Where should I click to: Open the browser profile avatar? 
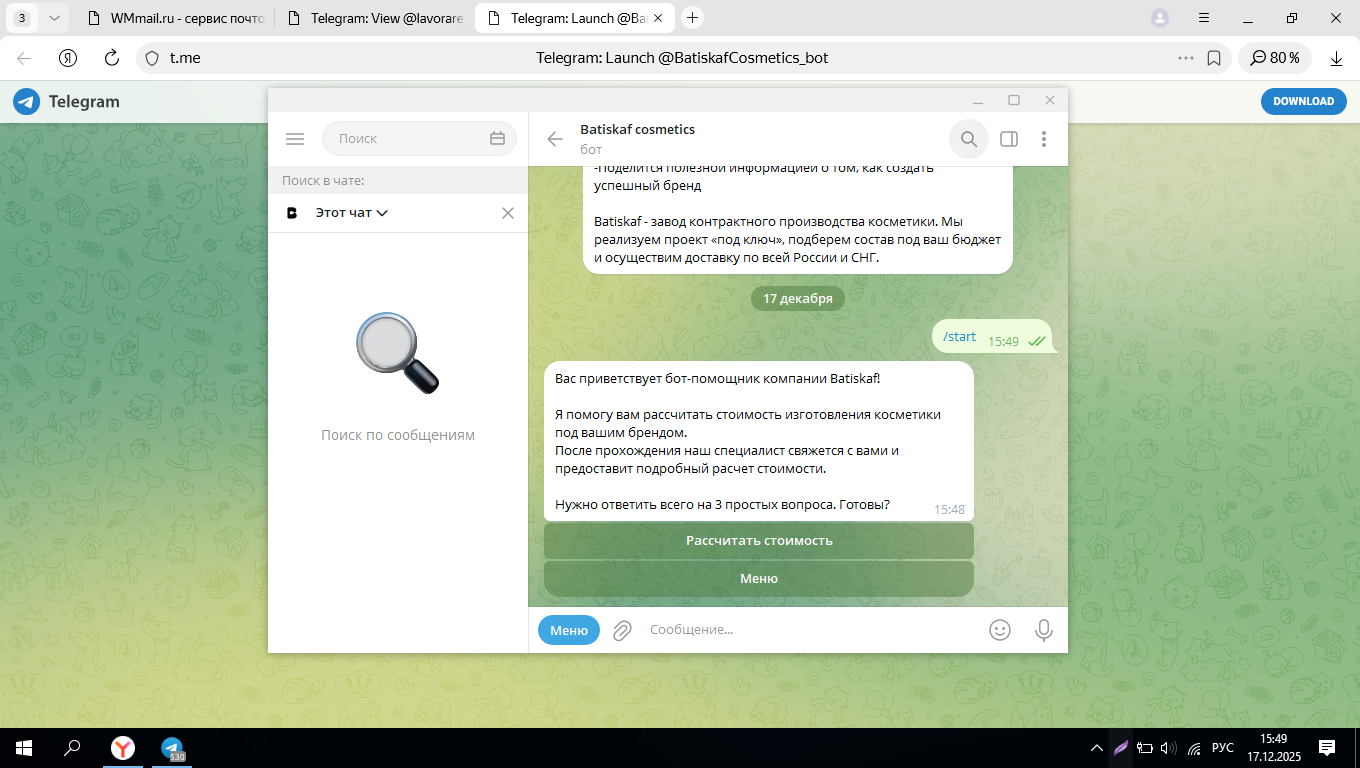[1160, 18]
